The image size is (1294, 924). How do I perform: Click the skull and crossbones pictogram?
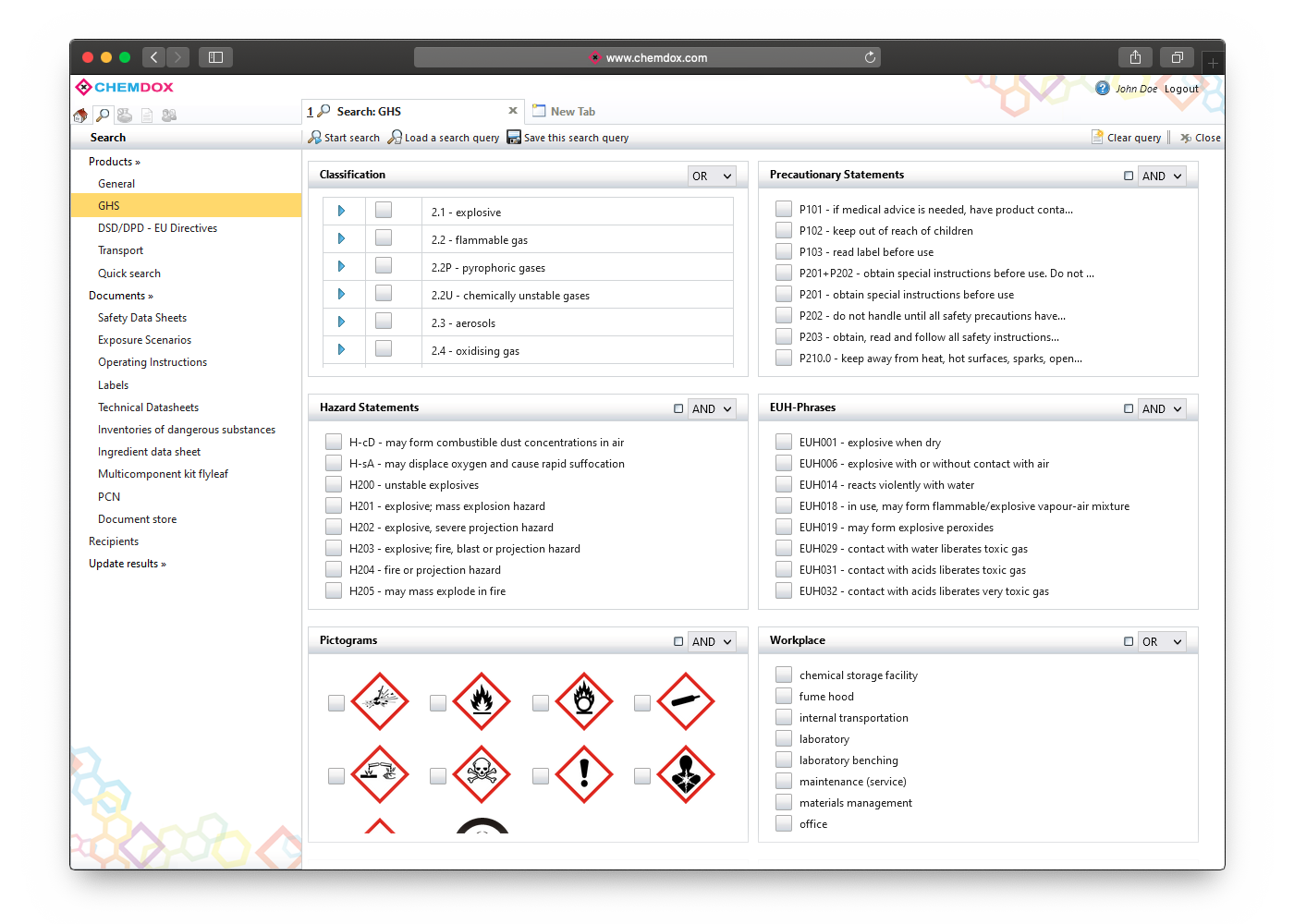click(482, 774)
